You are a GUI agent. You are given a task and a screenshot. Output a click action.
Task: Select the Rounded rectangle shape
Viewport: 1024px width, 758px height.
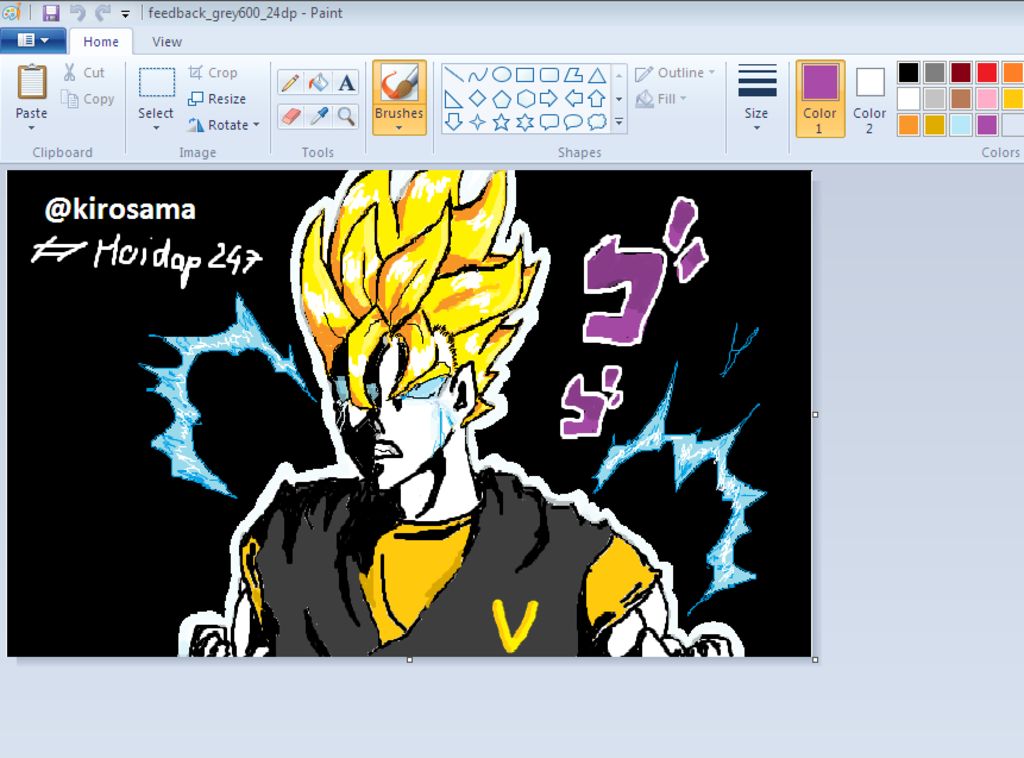pos(549,75)
